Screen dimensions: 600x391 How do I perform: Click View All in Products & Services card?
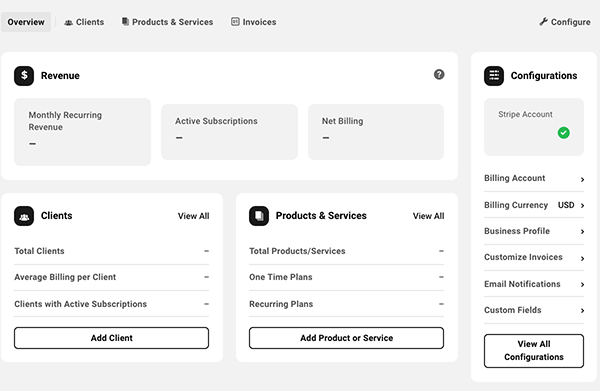pos(429,216)
